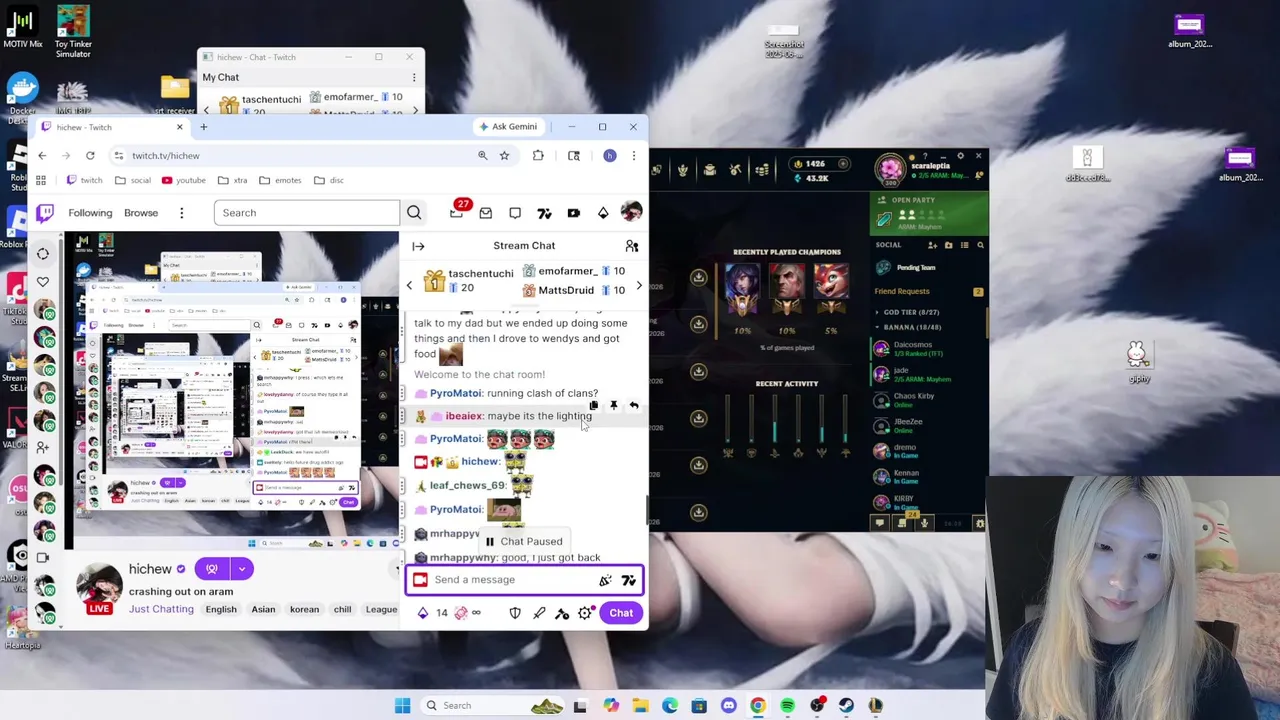This screenshot has height=720, width=1280.
Task: Click the search magnifier button on Twitch
Action: [x=414, y=212]
